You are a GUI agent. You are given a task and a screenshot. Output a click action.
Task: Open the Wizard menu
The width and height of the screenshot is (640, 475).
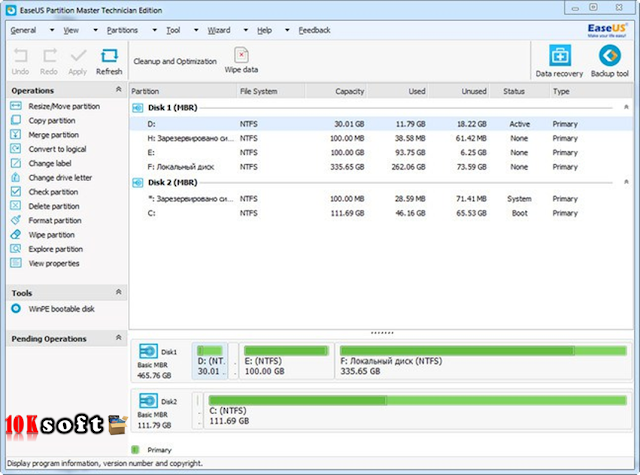pyautogui.click(x=219, y=30)
